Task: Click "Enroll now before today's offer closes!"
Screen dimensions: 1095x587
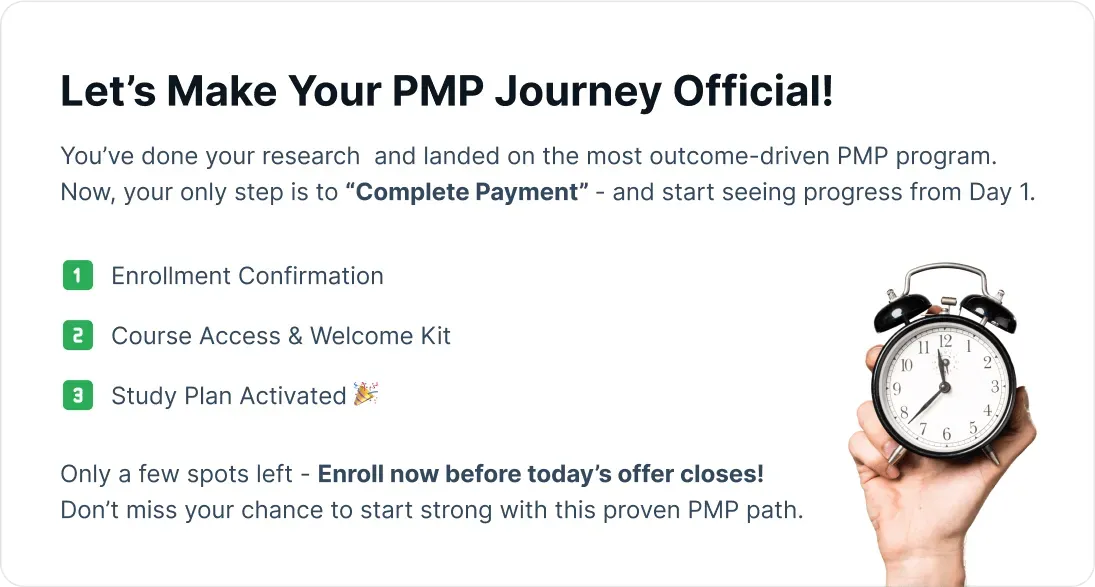Action: [x=541, y=474]
